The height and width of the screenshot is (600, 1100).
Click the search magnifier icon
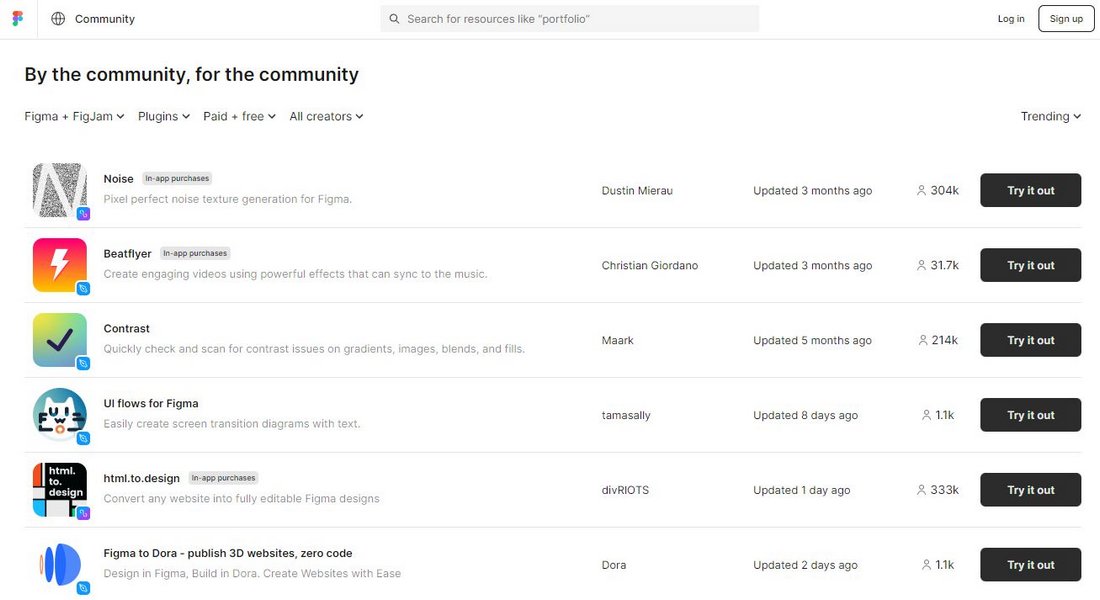tap(394, 19)
